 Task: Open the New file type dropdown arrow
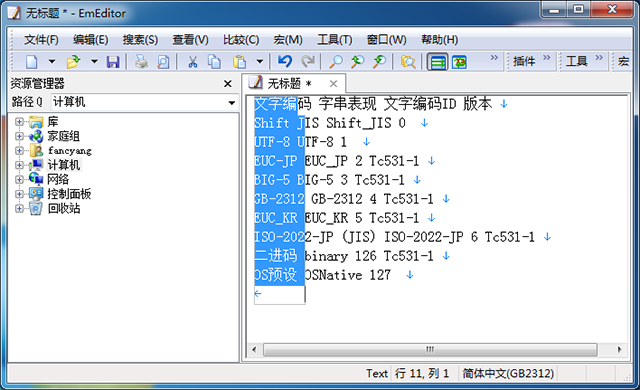52,62
